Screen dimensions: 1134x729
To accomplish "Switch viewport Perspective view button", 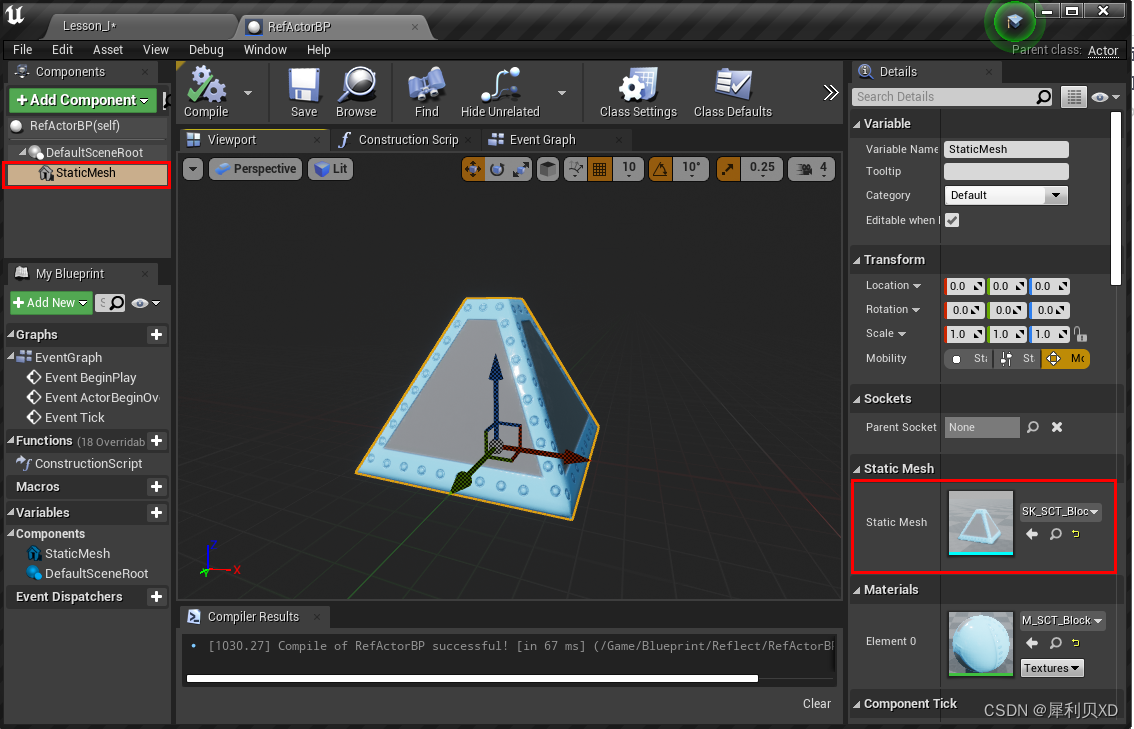I will pos(255,169).
